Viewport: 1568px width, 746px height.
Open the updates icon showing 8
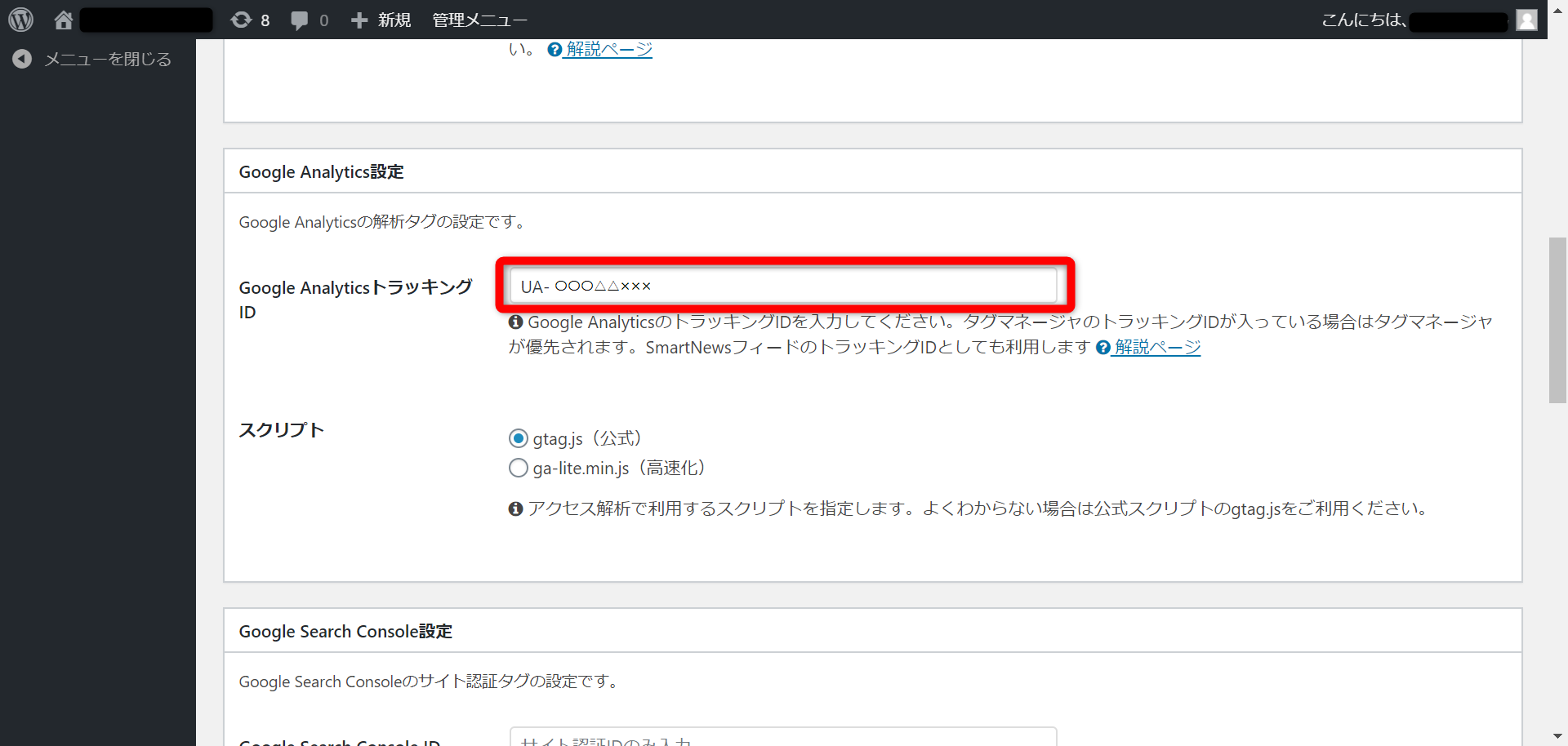point(241,20)
